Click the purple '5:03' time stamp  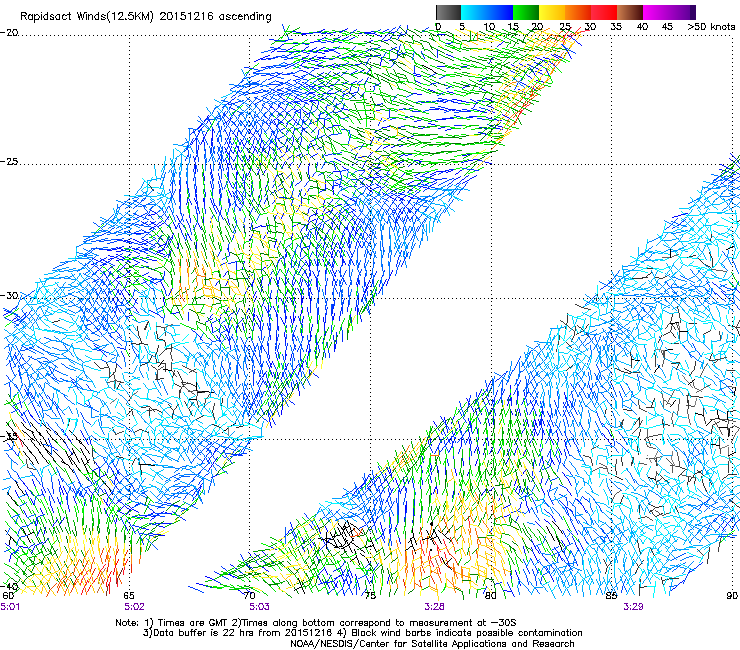260,607
